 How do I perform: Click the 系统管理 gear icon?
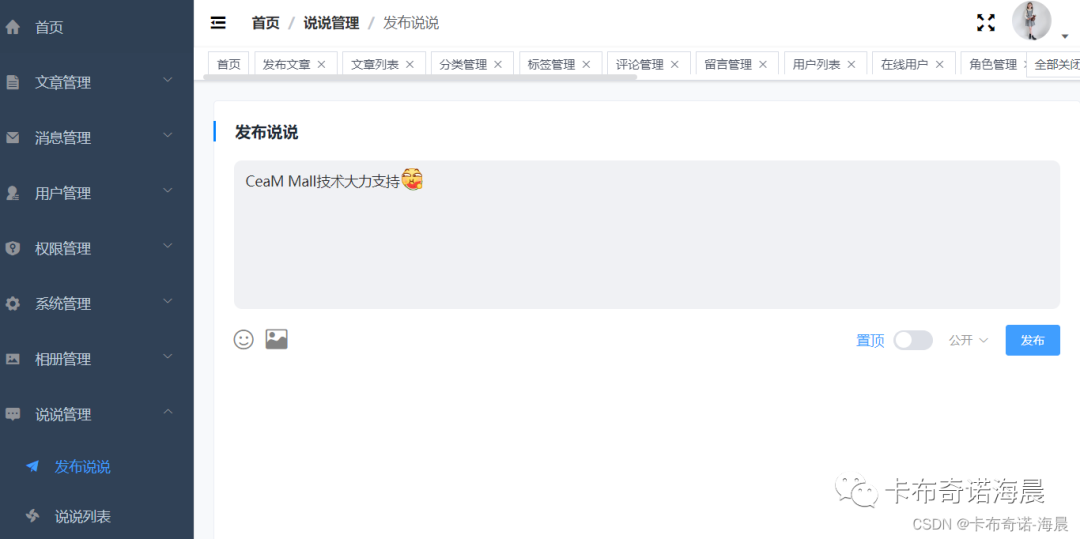click(x=13, y=304)
